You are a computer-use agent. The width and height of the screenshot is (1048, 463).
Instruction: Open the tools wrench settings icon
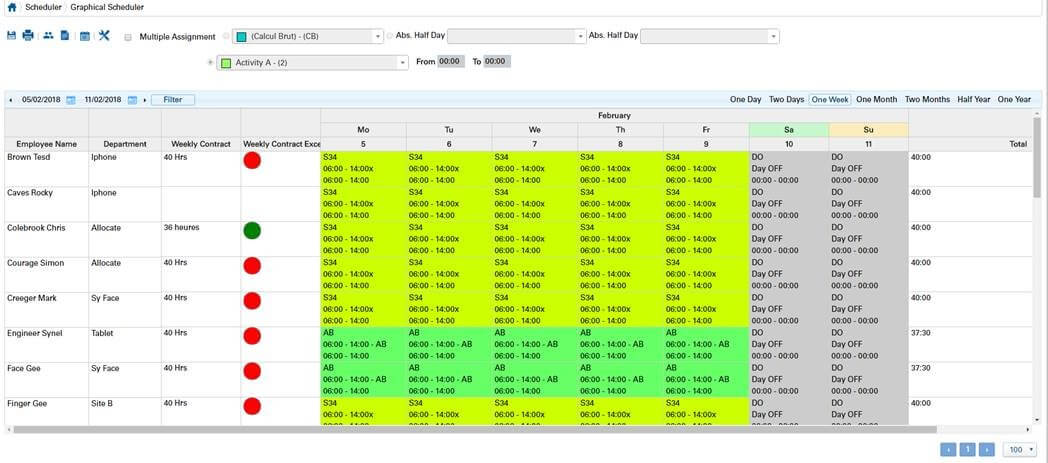[104, 36]
